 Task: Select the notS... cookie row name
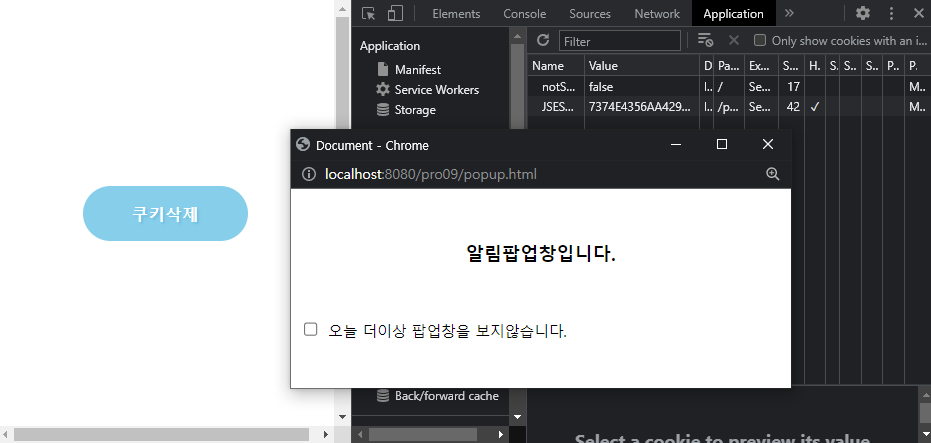pos(558,87)
